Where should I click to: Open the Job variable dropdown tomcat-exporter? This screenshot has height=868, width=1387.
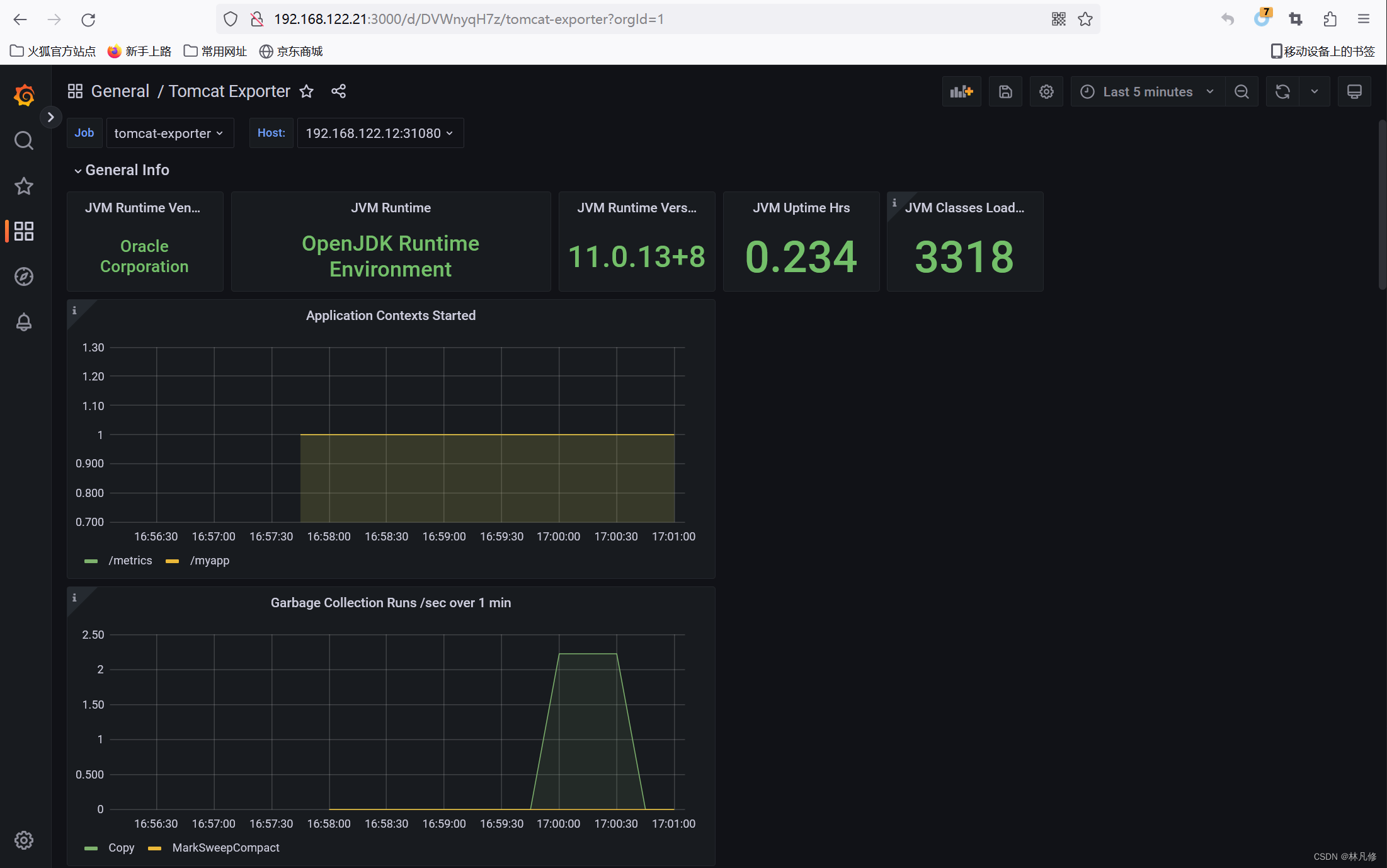coord(169,133)
